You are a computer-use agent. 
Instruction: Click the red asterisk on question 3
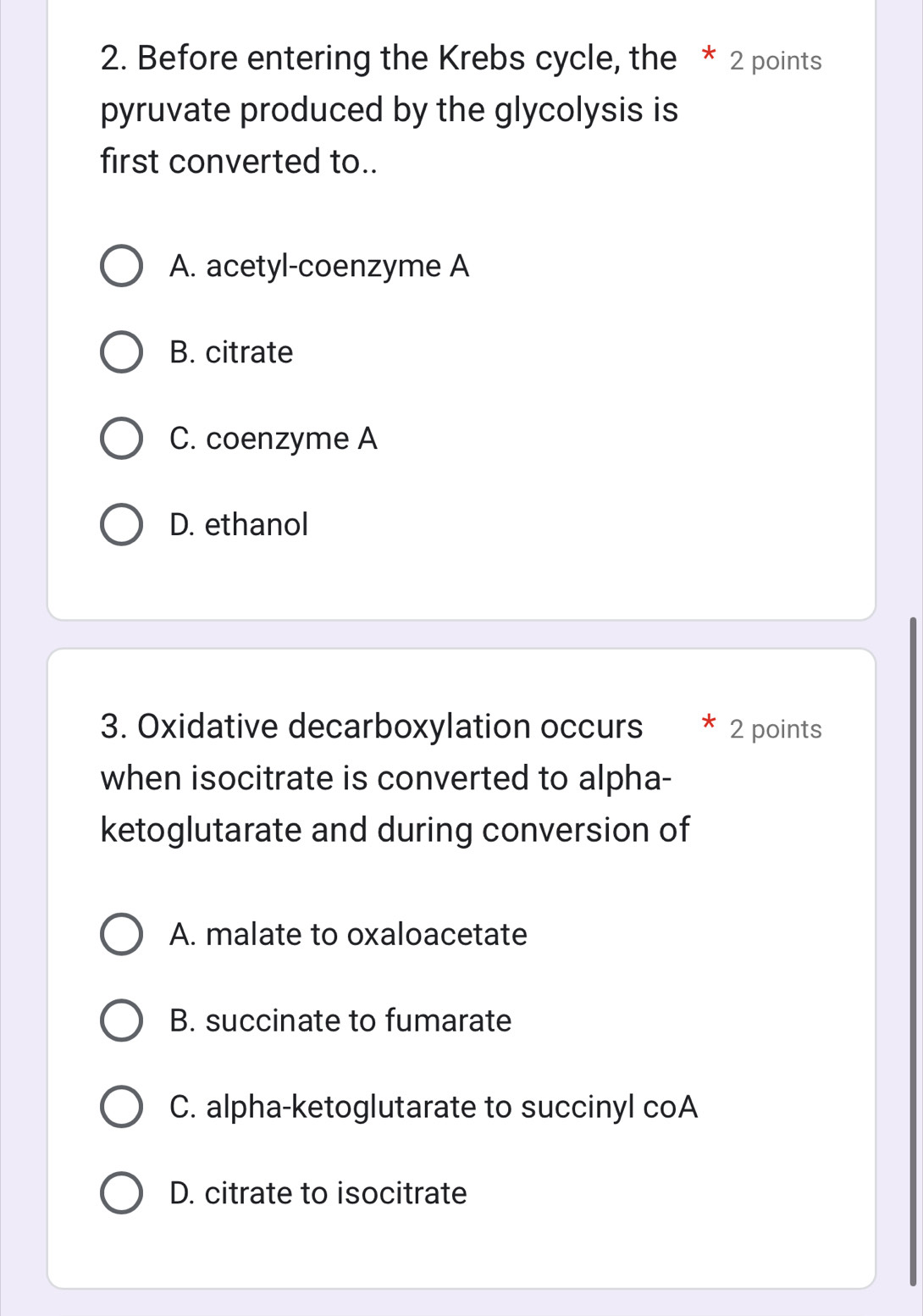tap(708, 722)
